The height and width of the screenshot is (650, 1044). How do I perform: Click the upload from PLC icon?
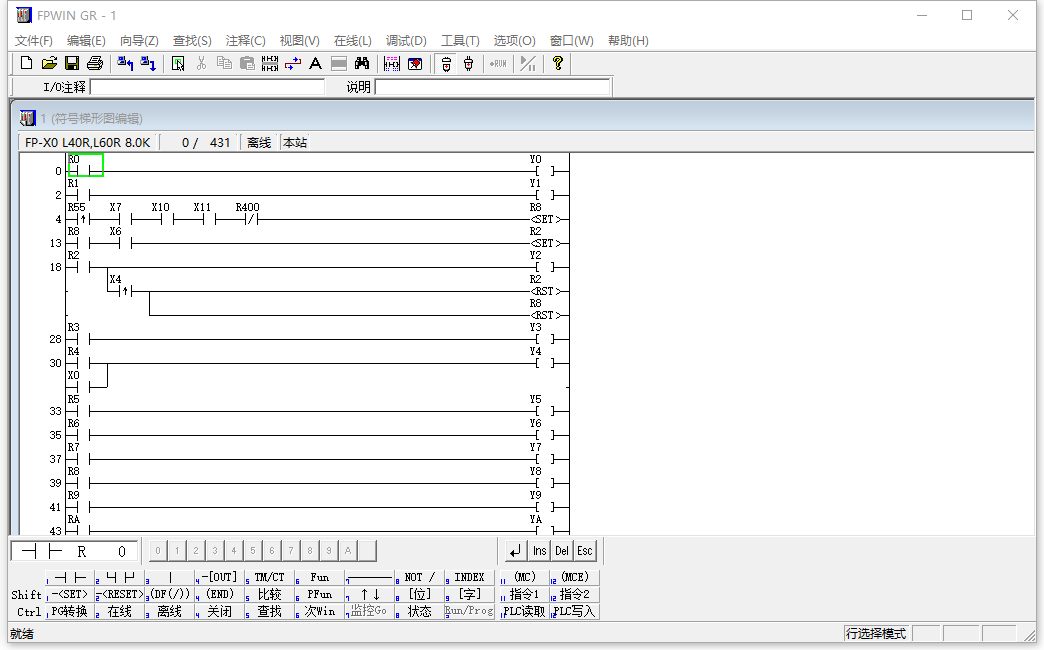(x=125, y=63)
